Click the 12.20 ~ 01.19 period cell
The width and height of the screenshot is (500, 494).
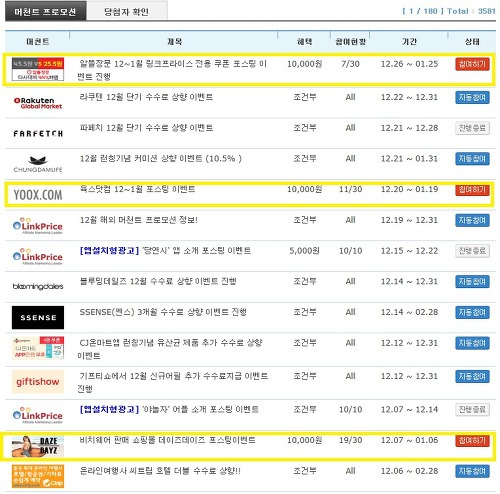pyautogui.click(x=409, y=189)
